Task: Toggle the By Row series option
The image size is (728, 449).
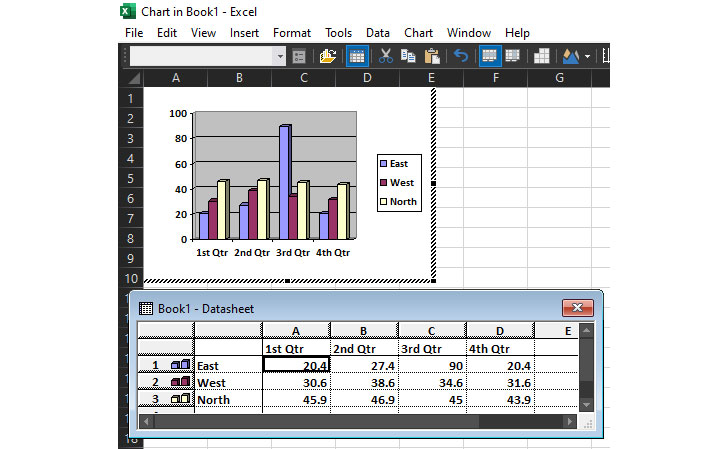Action: coord(490,57)
